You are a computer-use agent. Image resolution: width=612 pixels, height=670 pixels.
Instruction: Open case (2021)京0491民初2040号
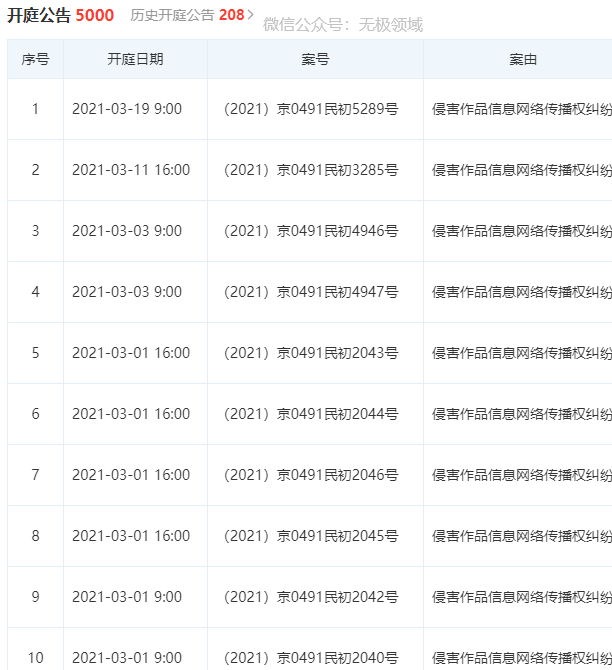(x=311, y=657)
